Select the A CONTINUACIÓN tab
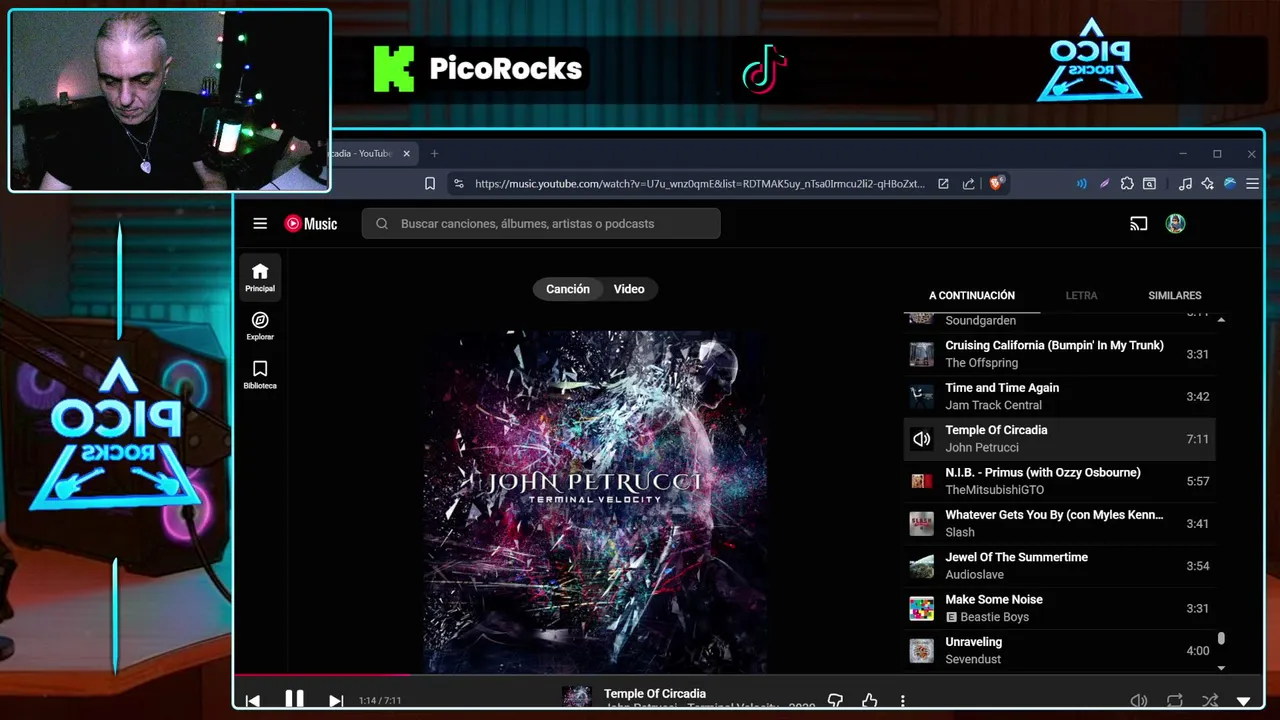 click(972, 296)
